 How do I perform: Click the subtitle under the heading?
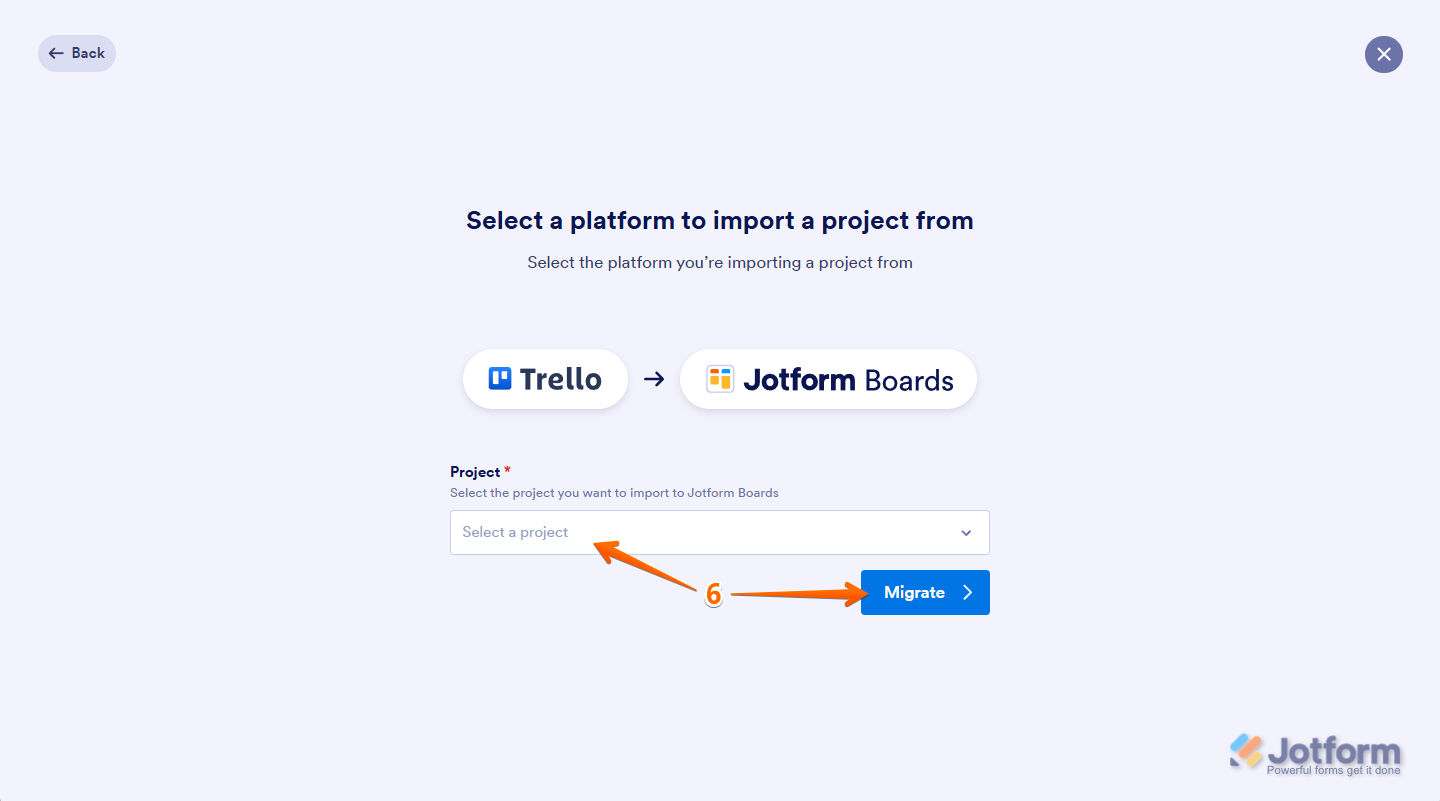720,263
